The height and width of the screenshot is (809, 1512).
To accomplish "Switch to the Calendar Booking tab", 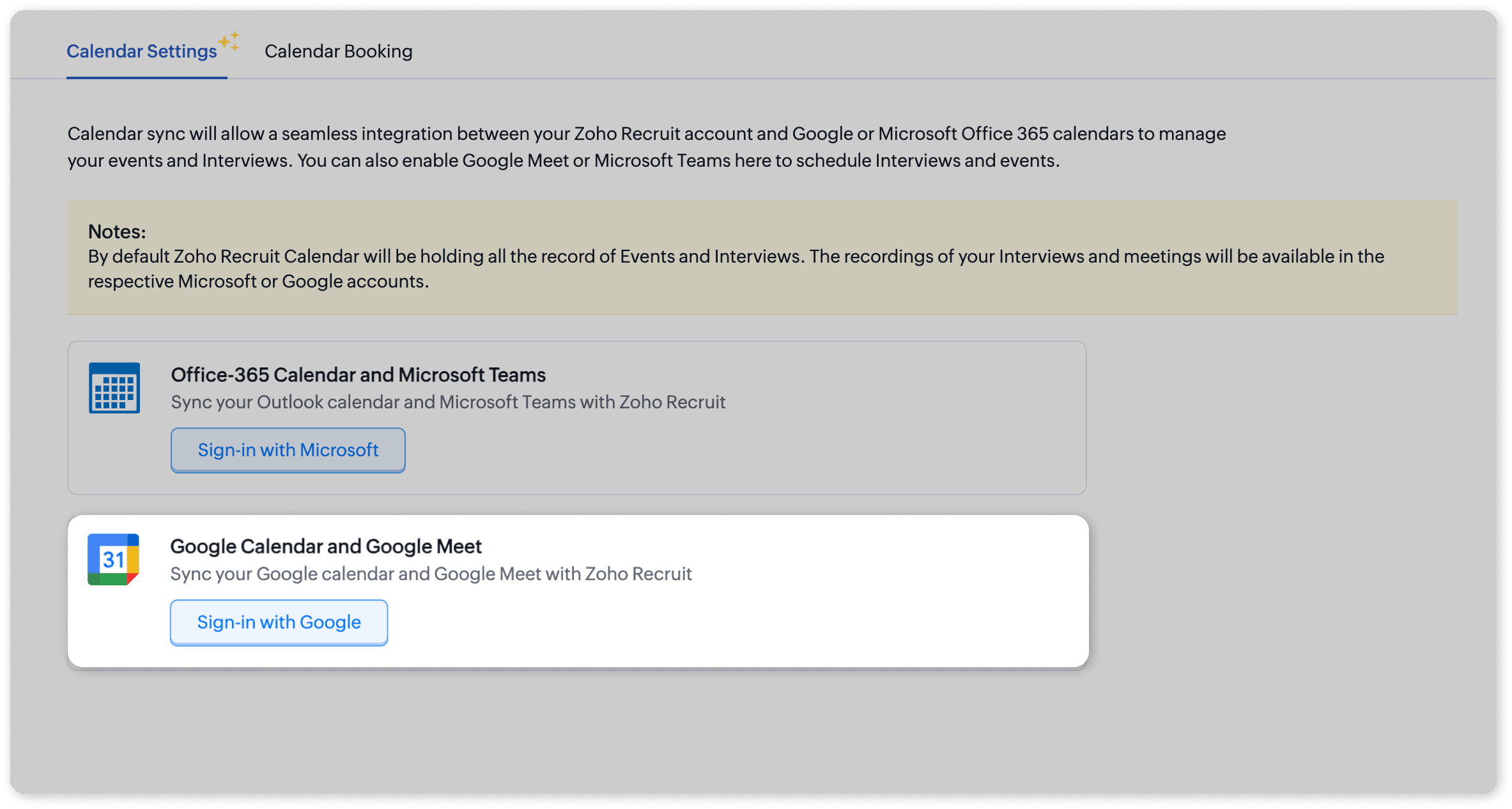I will pos(339,51).
